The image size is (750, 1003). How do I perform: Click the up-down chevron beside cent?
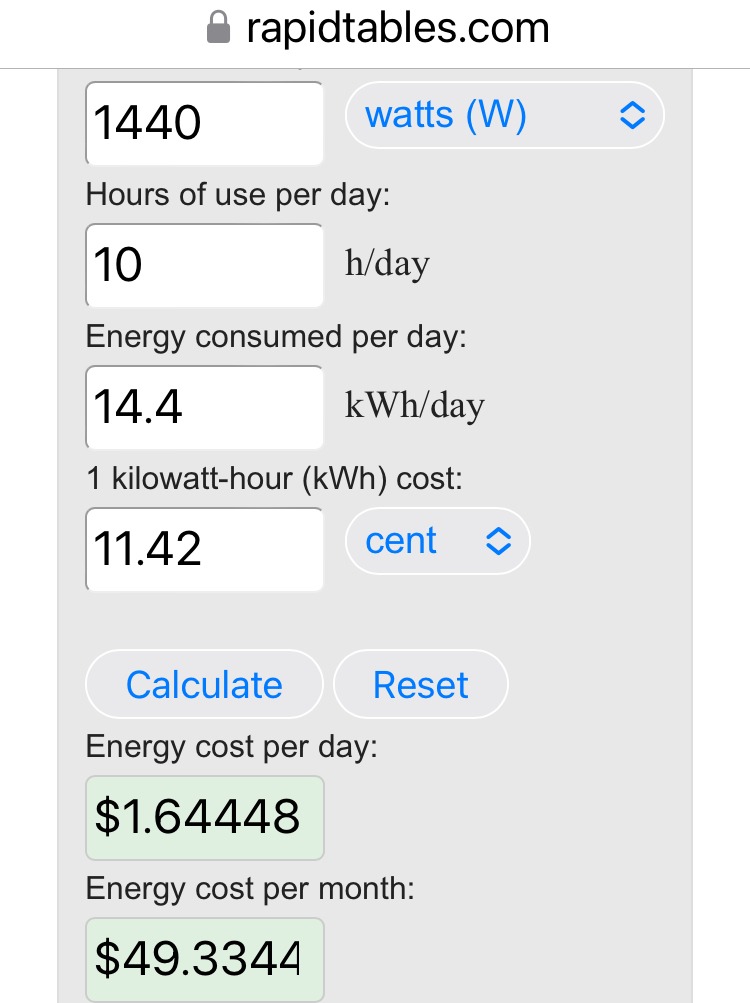499,541
